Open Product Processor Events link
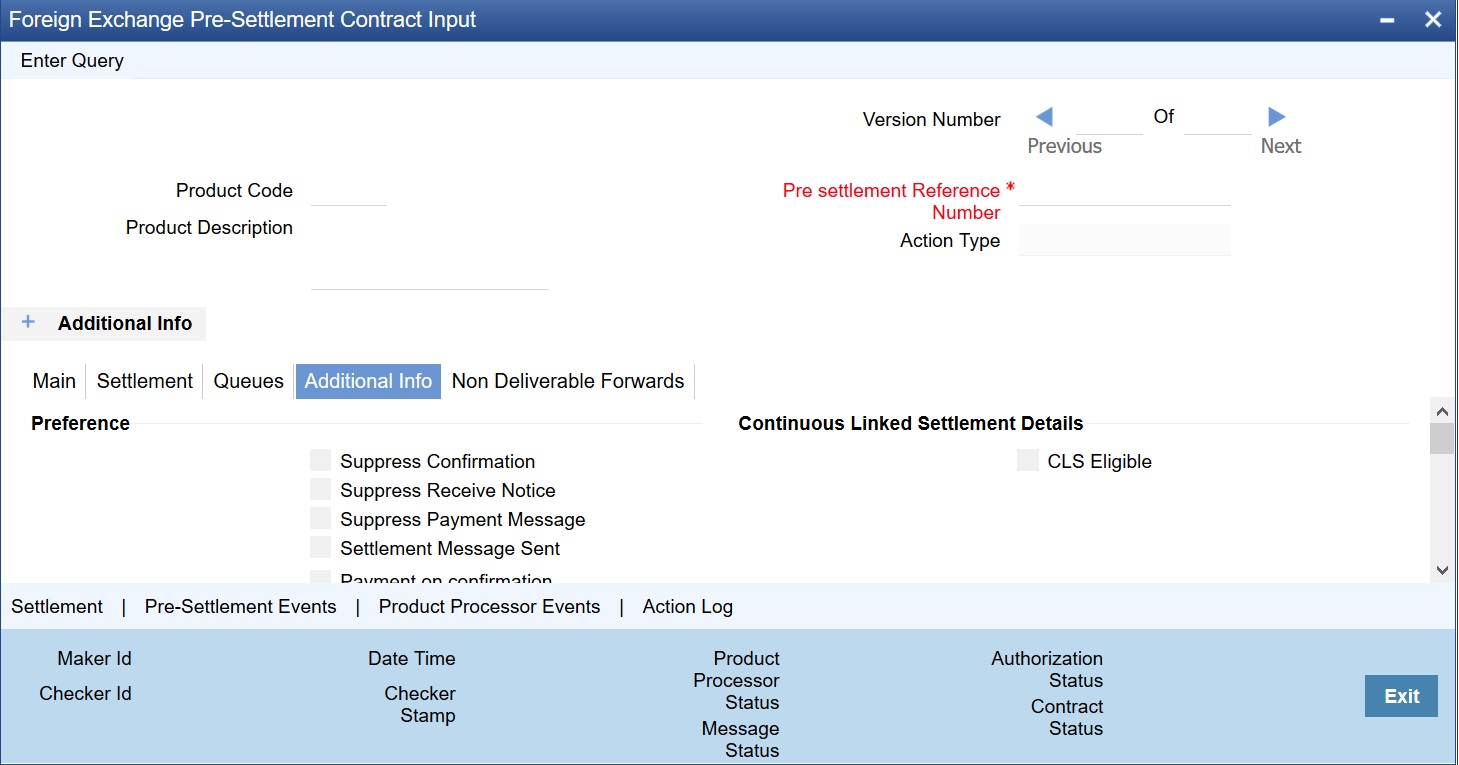Viewport: 1459px width, 765px height. (490, 606)
